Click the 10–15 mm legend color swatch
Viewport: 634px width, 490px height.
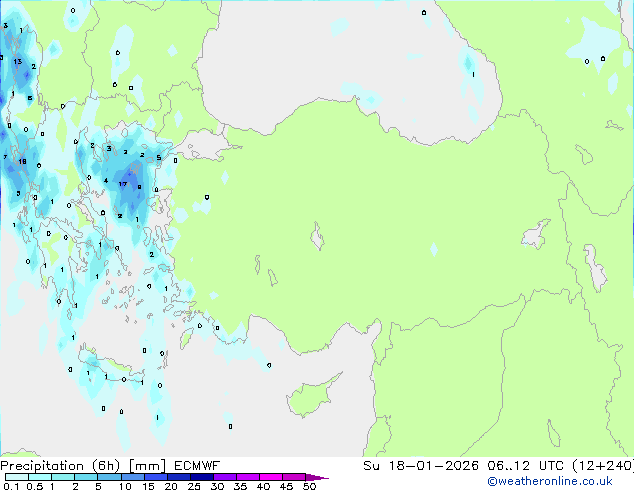pyautogui.click(x=133, y=477)
